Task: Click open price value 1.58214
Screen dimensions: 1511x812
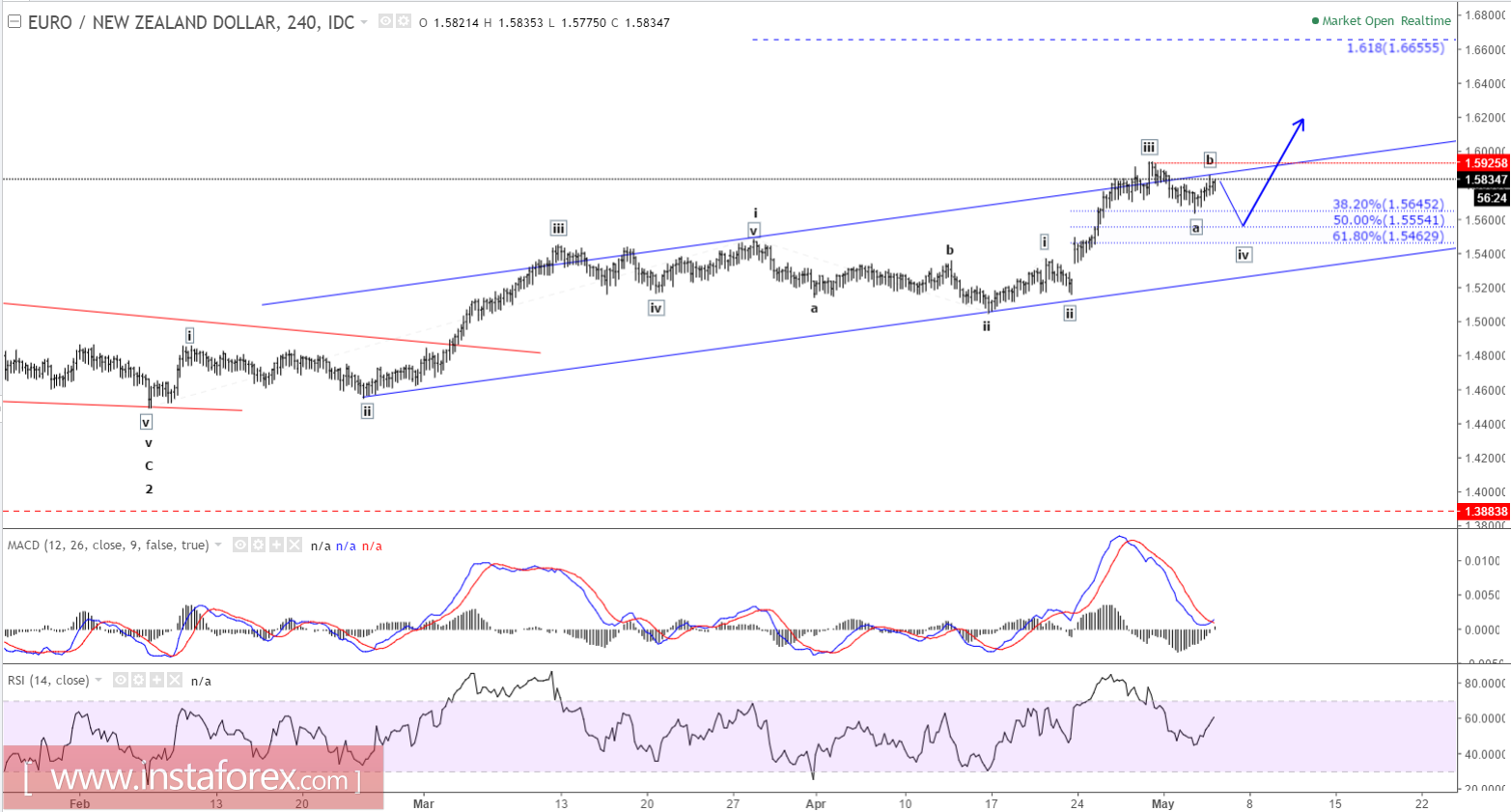Action: (x=456, y=22)
